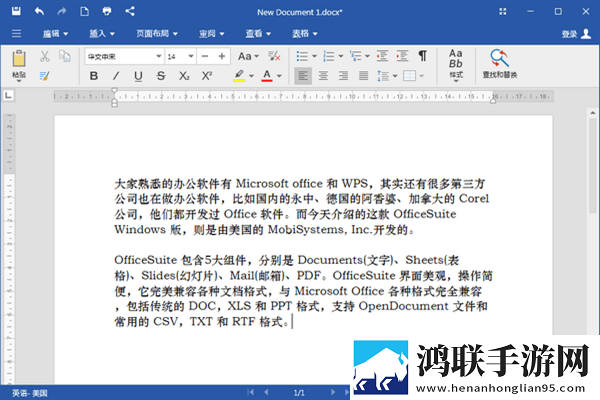
Task: Expand the numbered list dropdown
Action: 341,56
